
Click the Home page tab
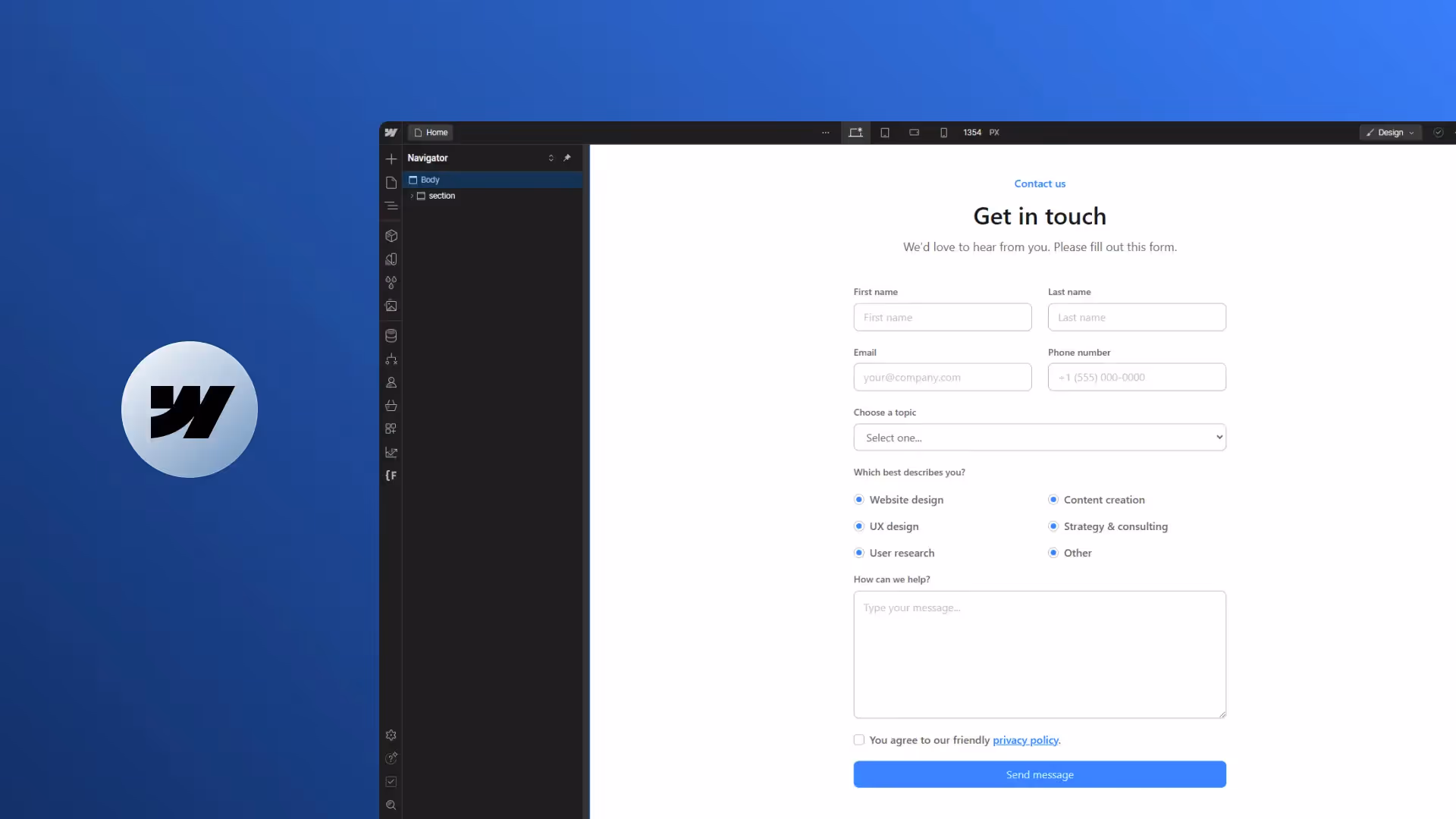(431, 133)
